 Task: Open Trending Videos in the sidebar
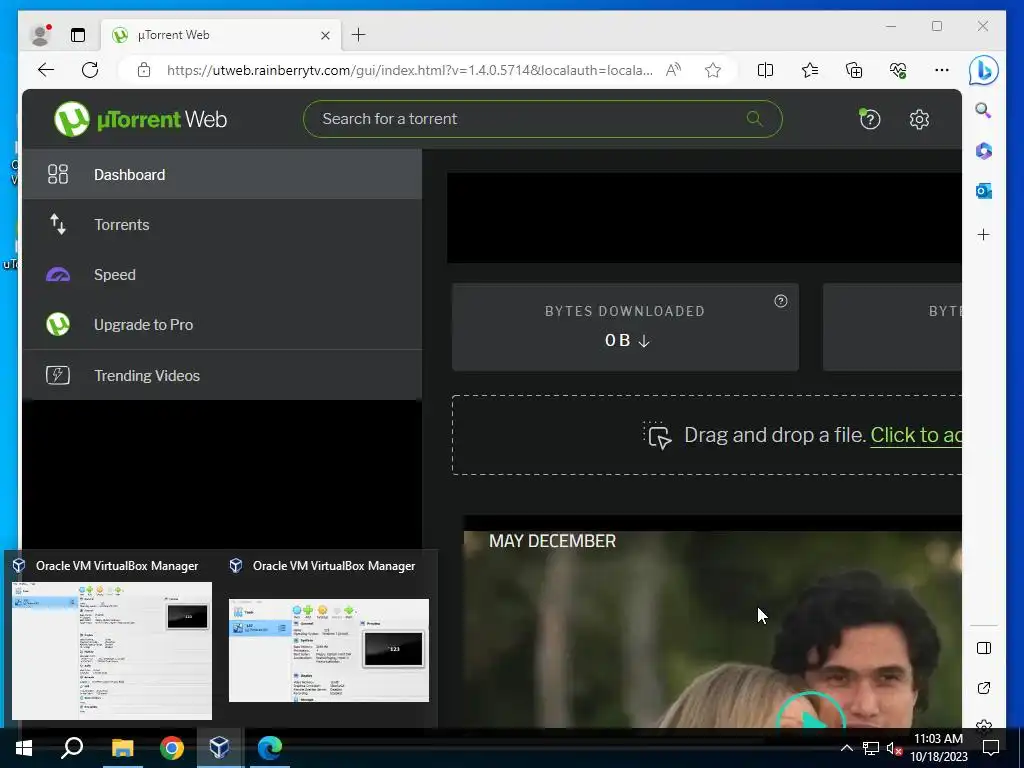[x=222, y=376]
